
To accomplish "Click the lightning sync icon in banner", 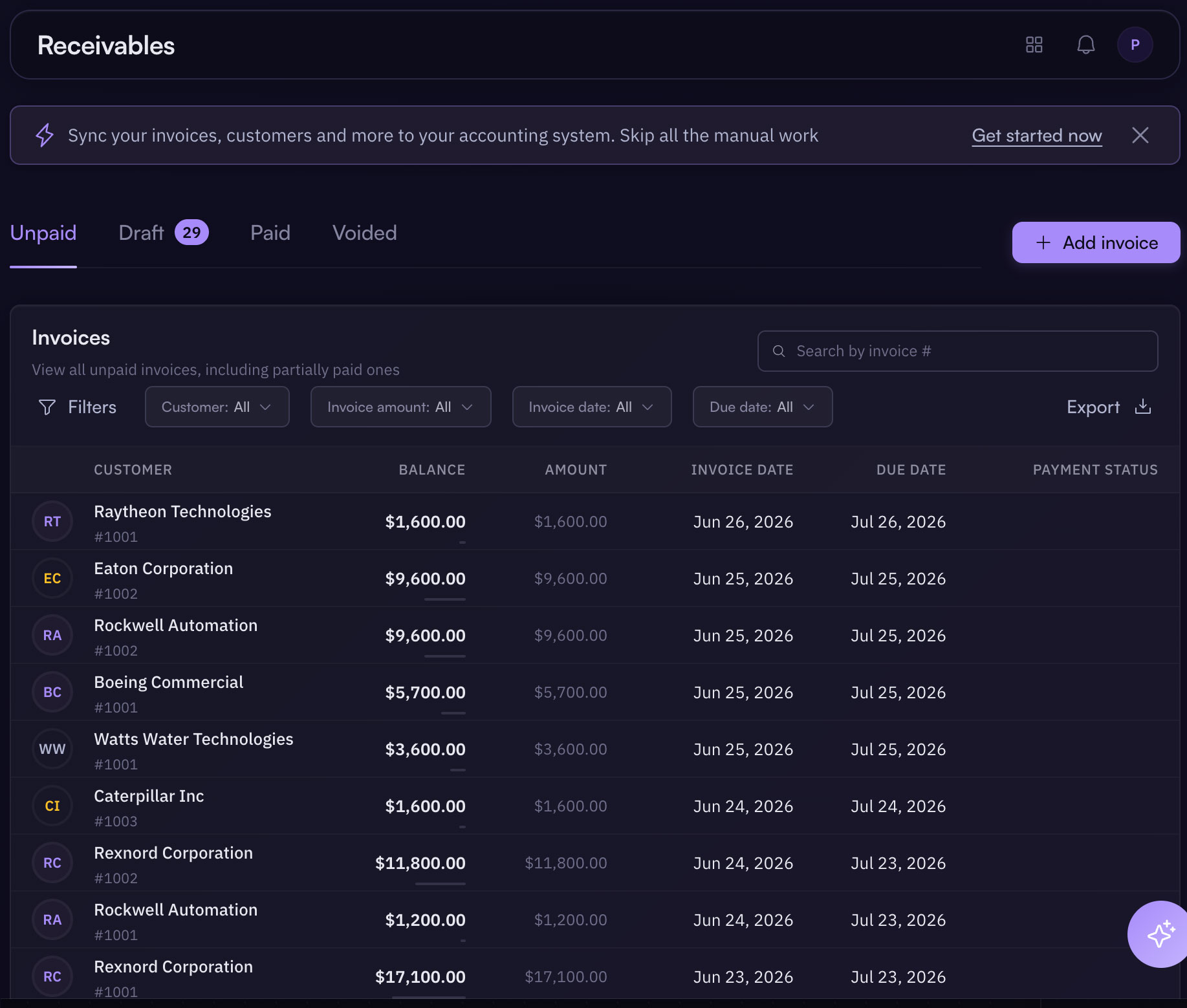I will click(x=45, y=135).
